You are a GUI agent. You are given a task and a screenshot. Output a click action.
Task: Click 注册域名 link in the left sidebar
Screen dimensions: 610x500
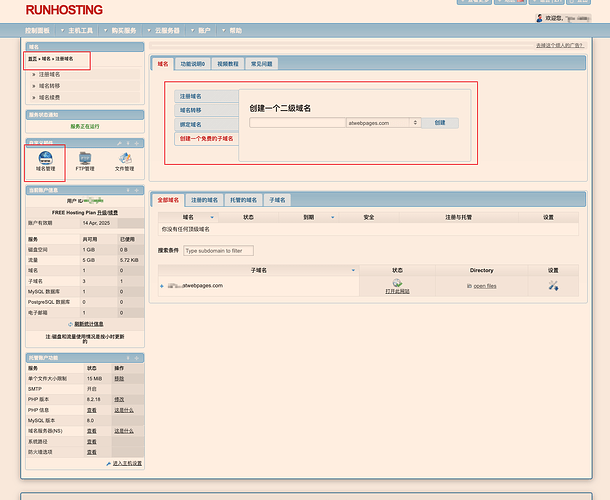coord(49,74)
